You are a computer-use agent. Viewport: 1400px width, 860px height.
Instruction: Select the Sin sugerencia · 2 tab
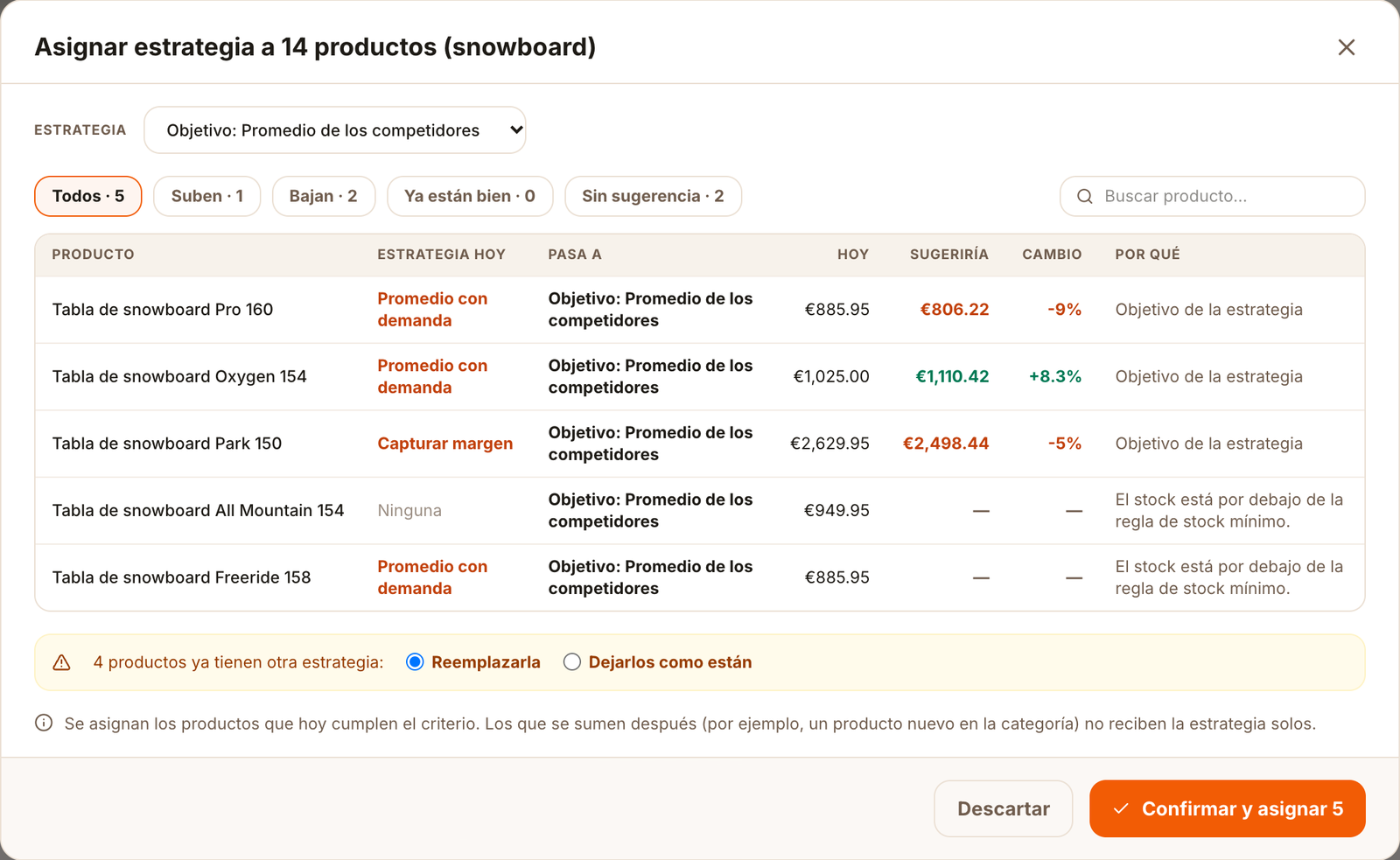coord(653,196)
